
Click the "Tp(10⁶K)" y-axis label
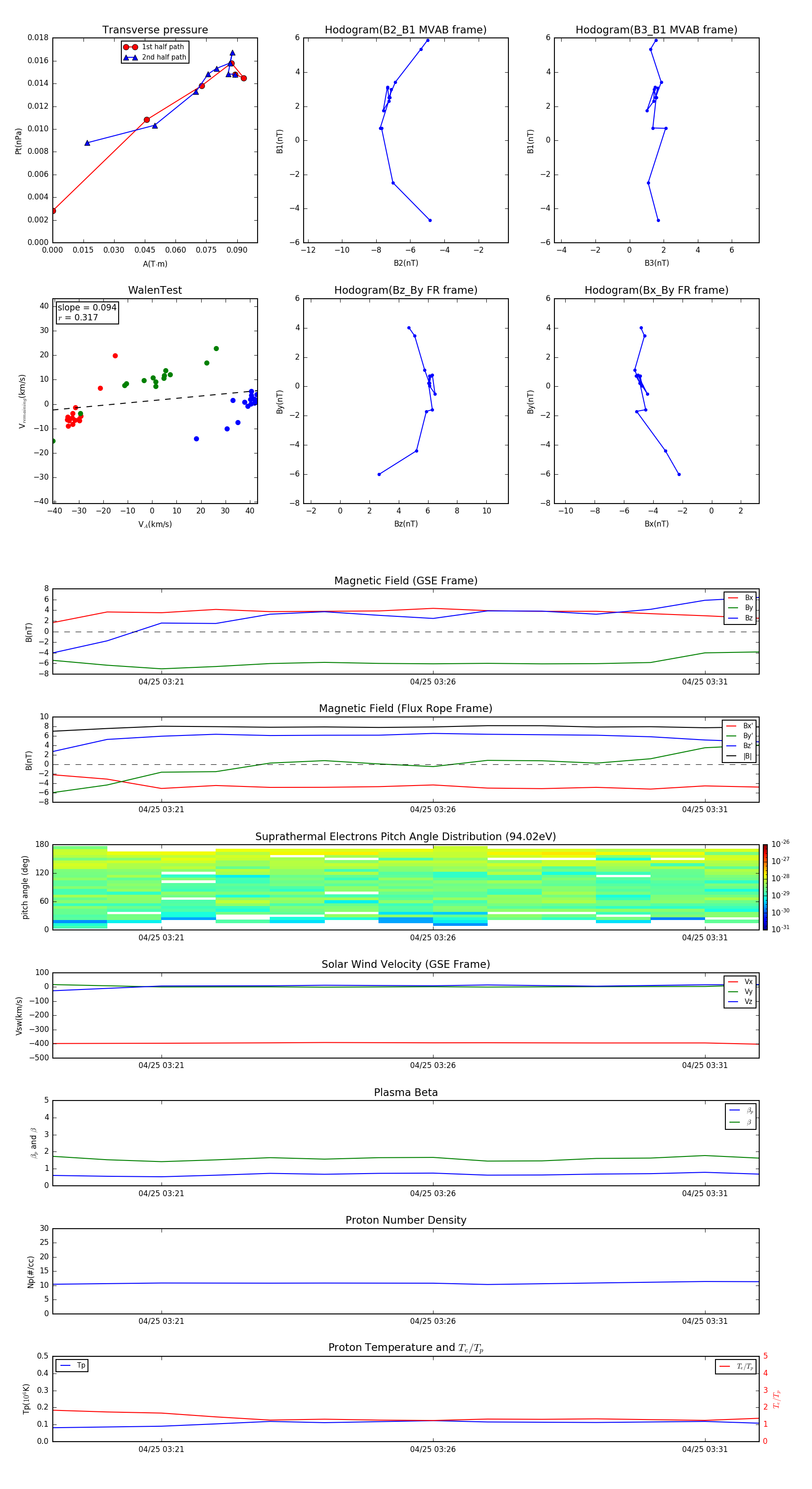pos(26,1399)
